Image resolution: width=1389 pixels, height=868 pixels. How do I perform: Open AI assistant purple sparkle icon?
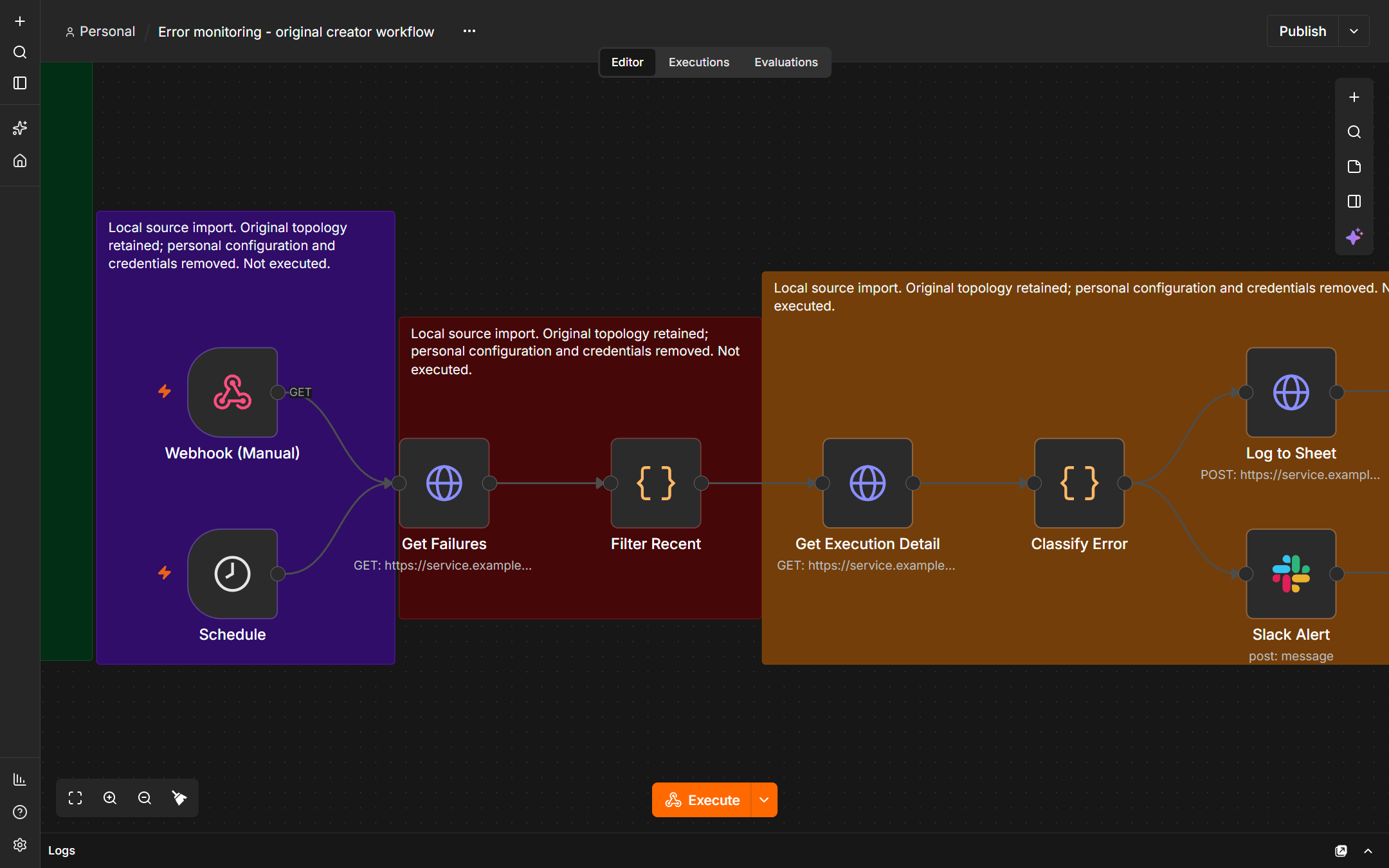1354,236
